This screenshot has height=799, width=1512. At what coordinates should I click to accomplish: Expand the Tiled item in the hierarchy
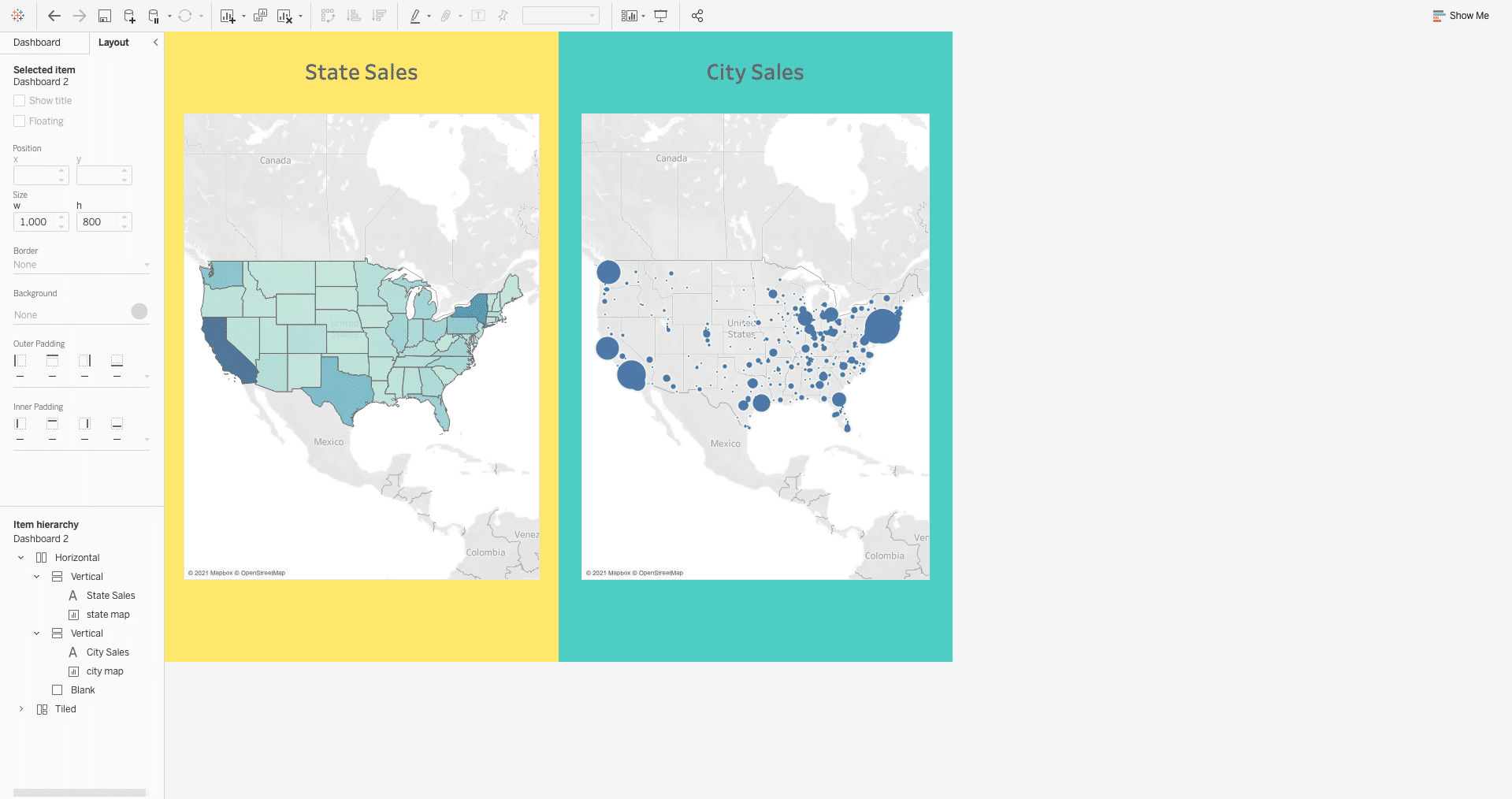20,708
